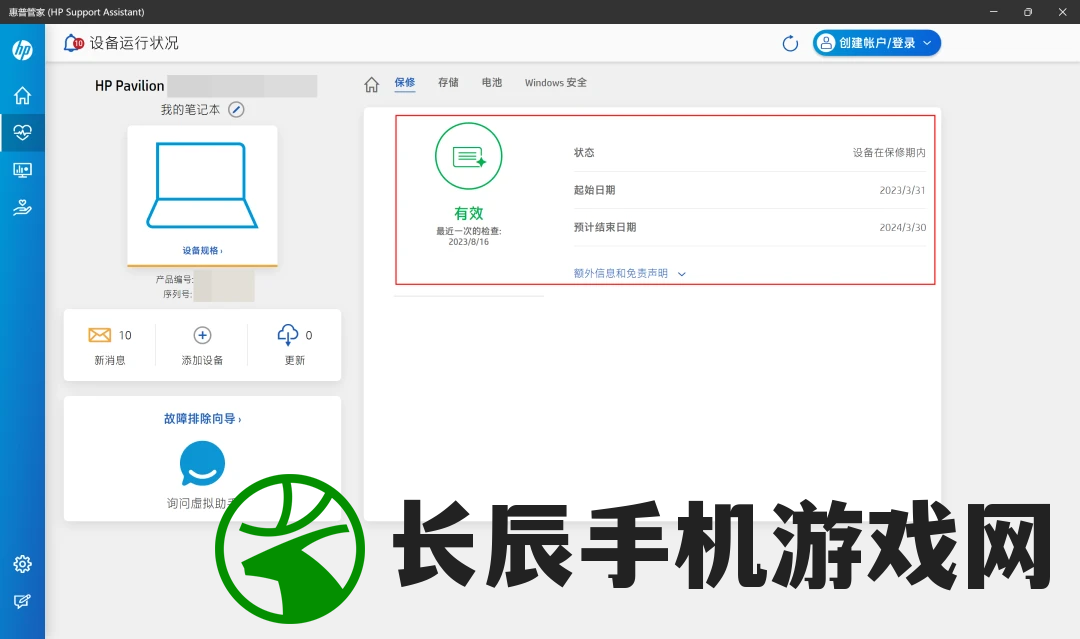Restore down the HP Support Assistant window

(x=1028, y=12)
